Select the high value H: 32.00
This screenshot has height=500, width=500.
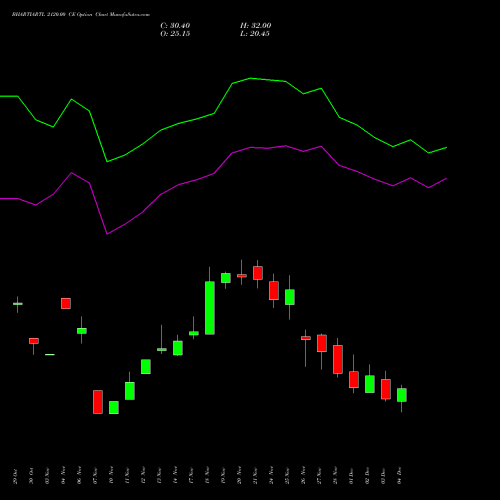pos(255,26)
